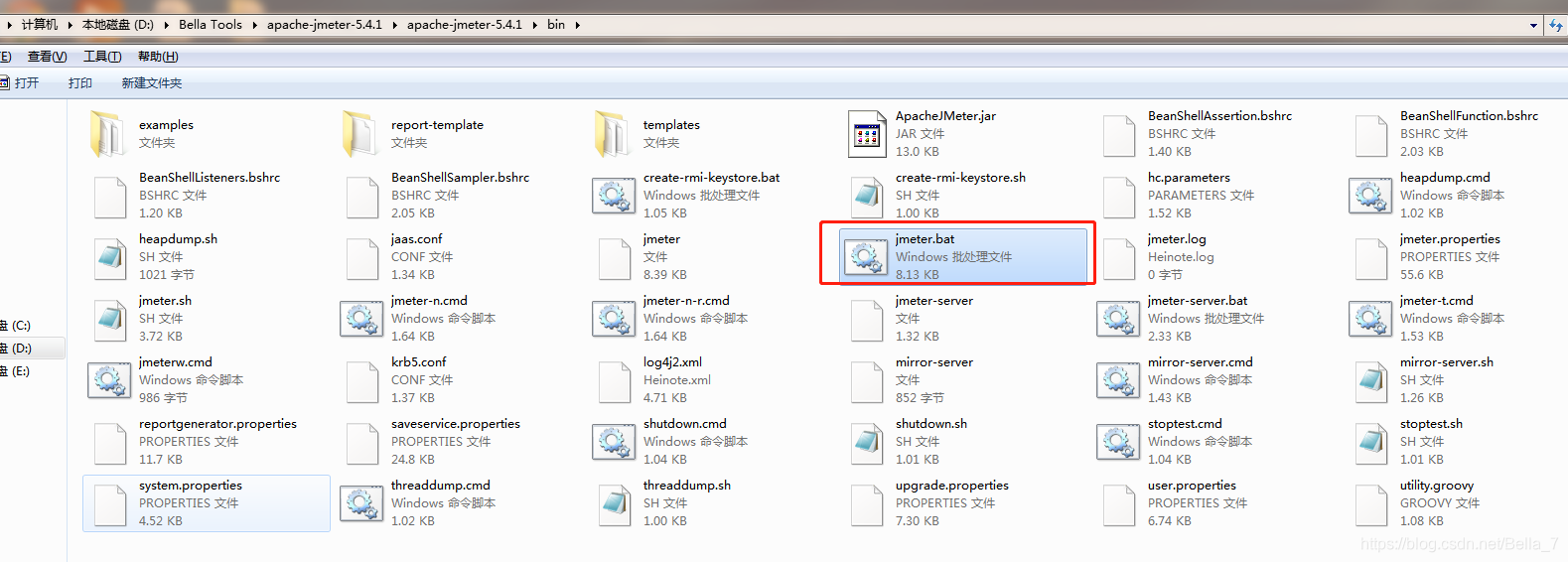Select the reportgenerator.properties file name
Screen dimensions: 1568x562
click(x=217, y=424)
